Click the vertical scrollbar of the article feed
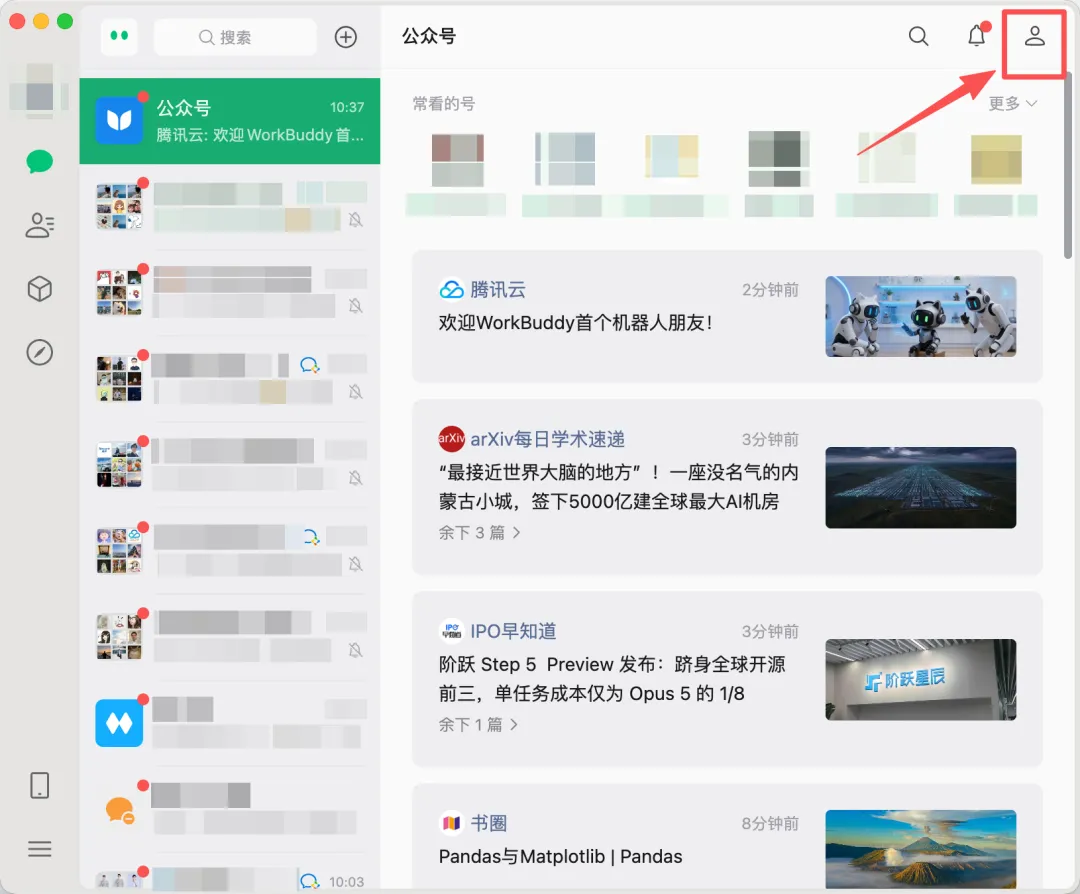Screen dimensions: 1080x894 (x=1068, y=164)
